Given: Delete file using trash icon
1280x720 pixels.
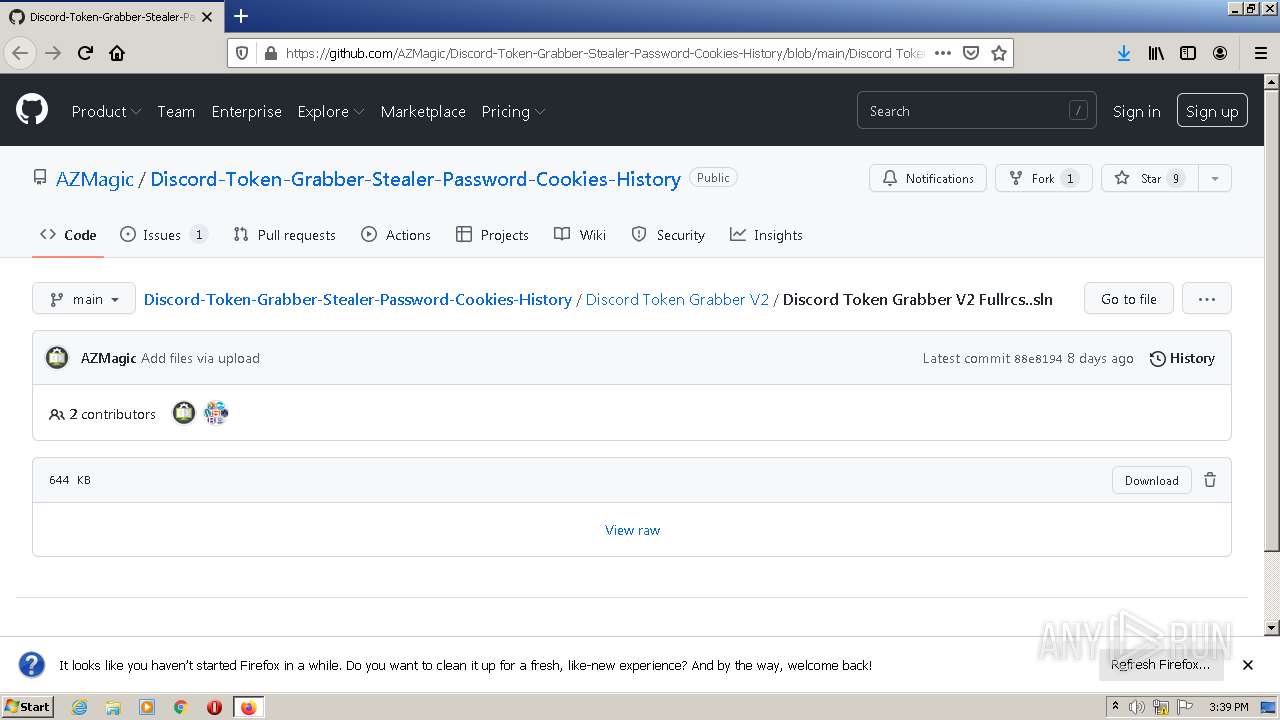Looking at the screenshot, I should [1210, 480].
